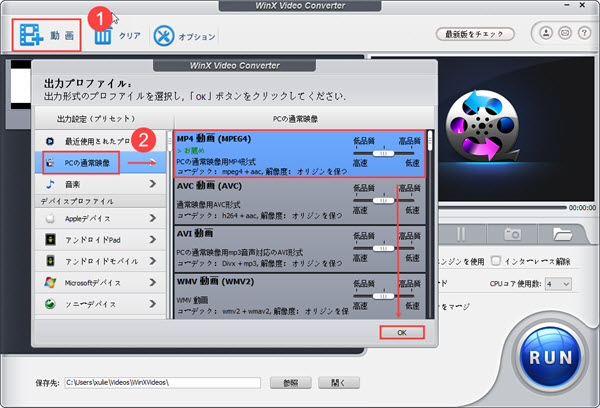Click the Microsoft device logo icon
600x408 pixels.
pos(50,282)
